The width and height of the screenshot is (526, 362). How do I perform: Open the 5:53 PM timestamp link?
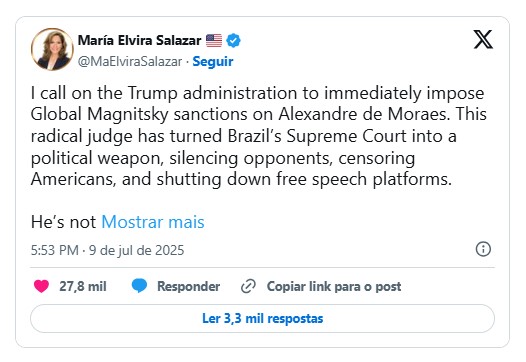[55, 250]
